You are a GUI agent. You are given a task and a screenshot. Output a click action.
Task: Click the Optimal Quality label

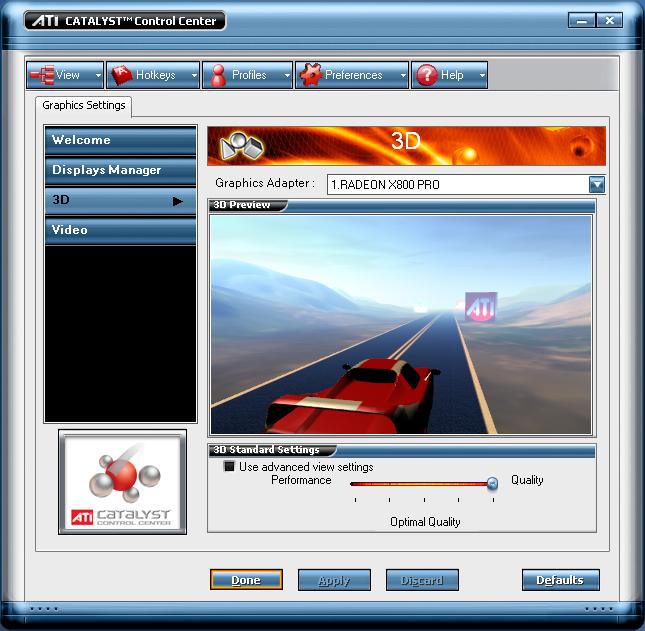click(x=425, y=522)
